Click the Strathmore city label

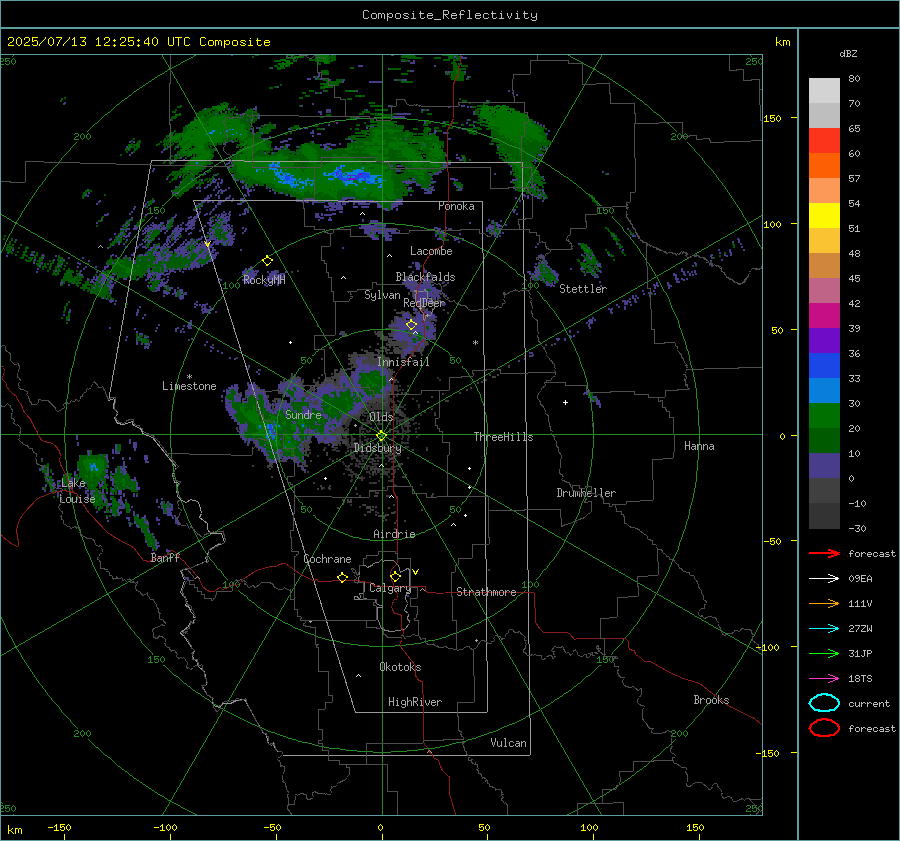pyautogui.click(x=486, y=592)
